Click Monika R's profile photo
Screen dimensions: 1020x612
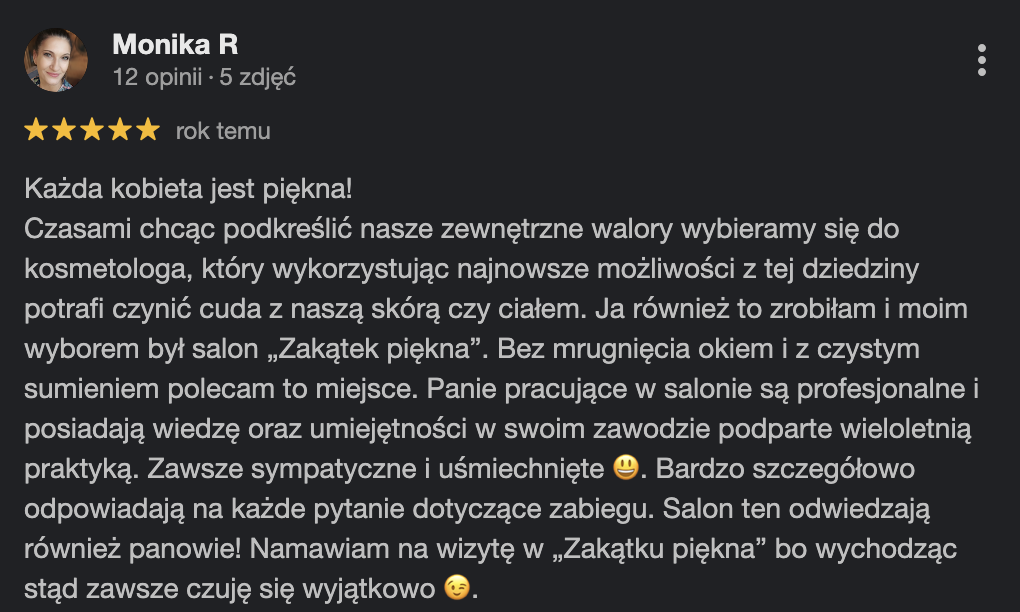[x=56, y=60]
